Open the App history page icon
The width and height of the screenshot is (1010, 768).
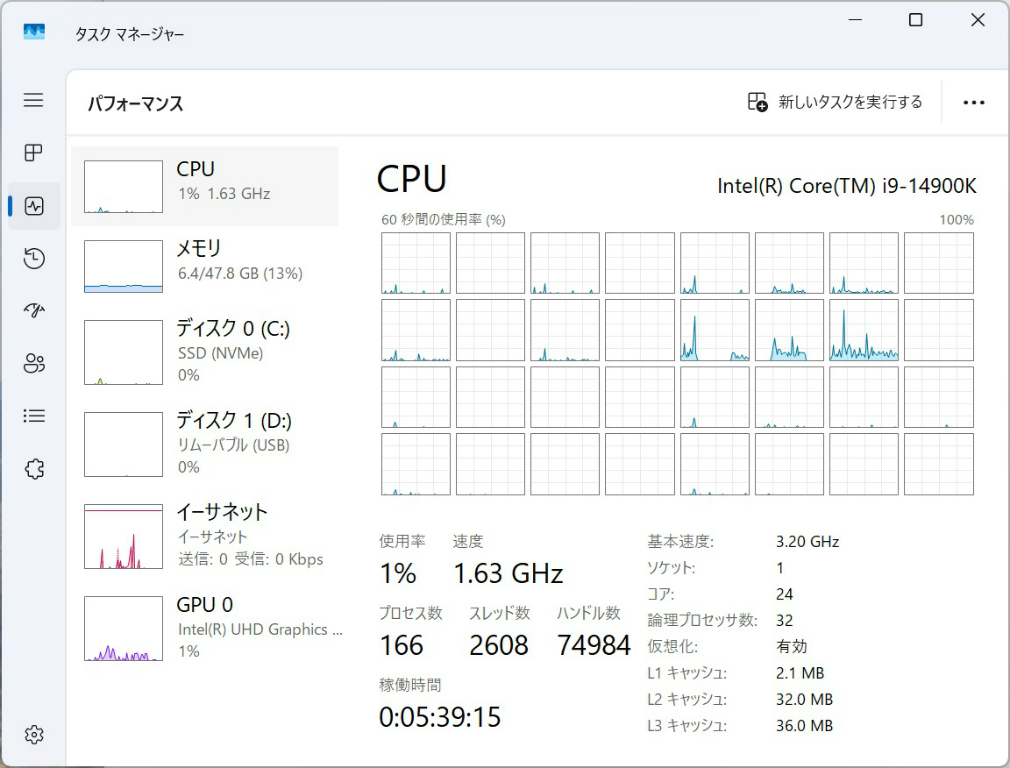coord(34,259)
